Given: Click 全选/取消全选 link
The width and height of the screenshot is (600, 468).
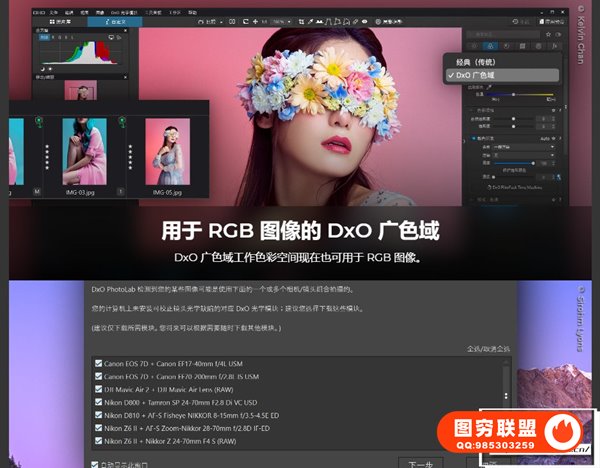Looking at the screenshot, I should (x=489, y=349).
